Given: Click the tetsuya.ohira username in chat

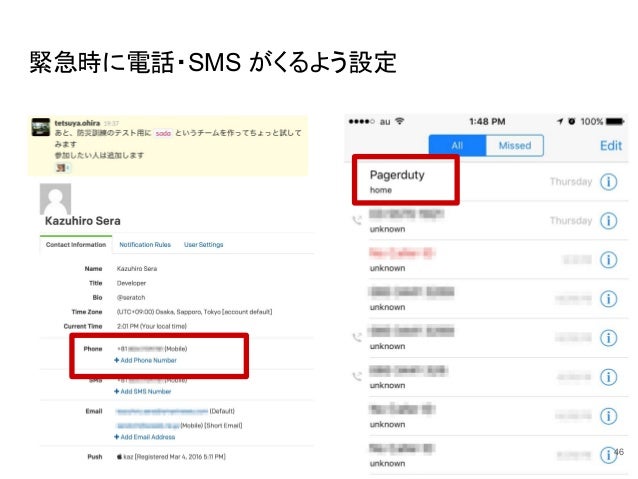Looking at the screenshot, I should pos(77,123).
